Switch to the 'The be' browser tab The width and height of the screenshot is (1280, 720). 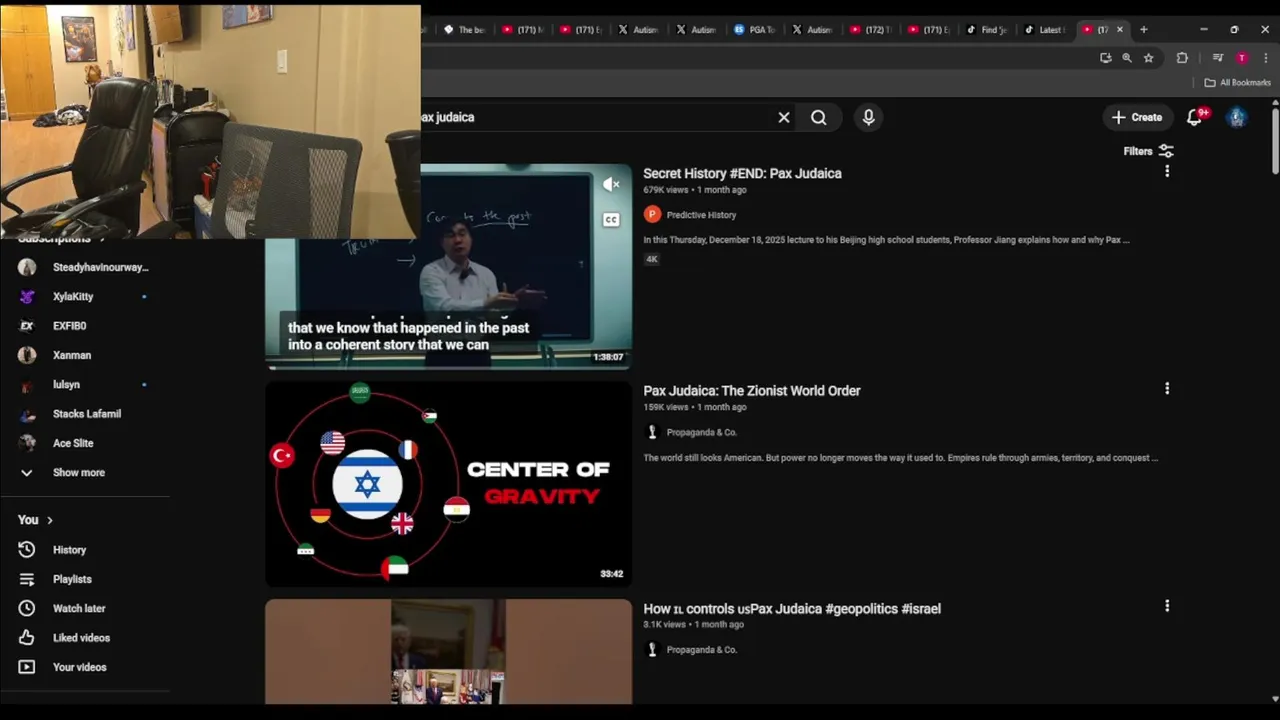pyautogui.click(x=464, y=30)
